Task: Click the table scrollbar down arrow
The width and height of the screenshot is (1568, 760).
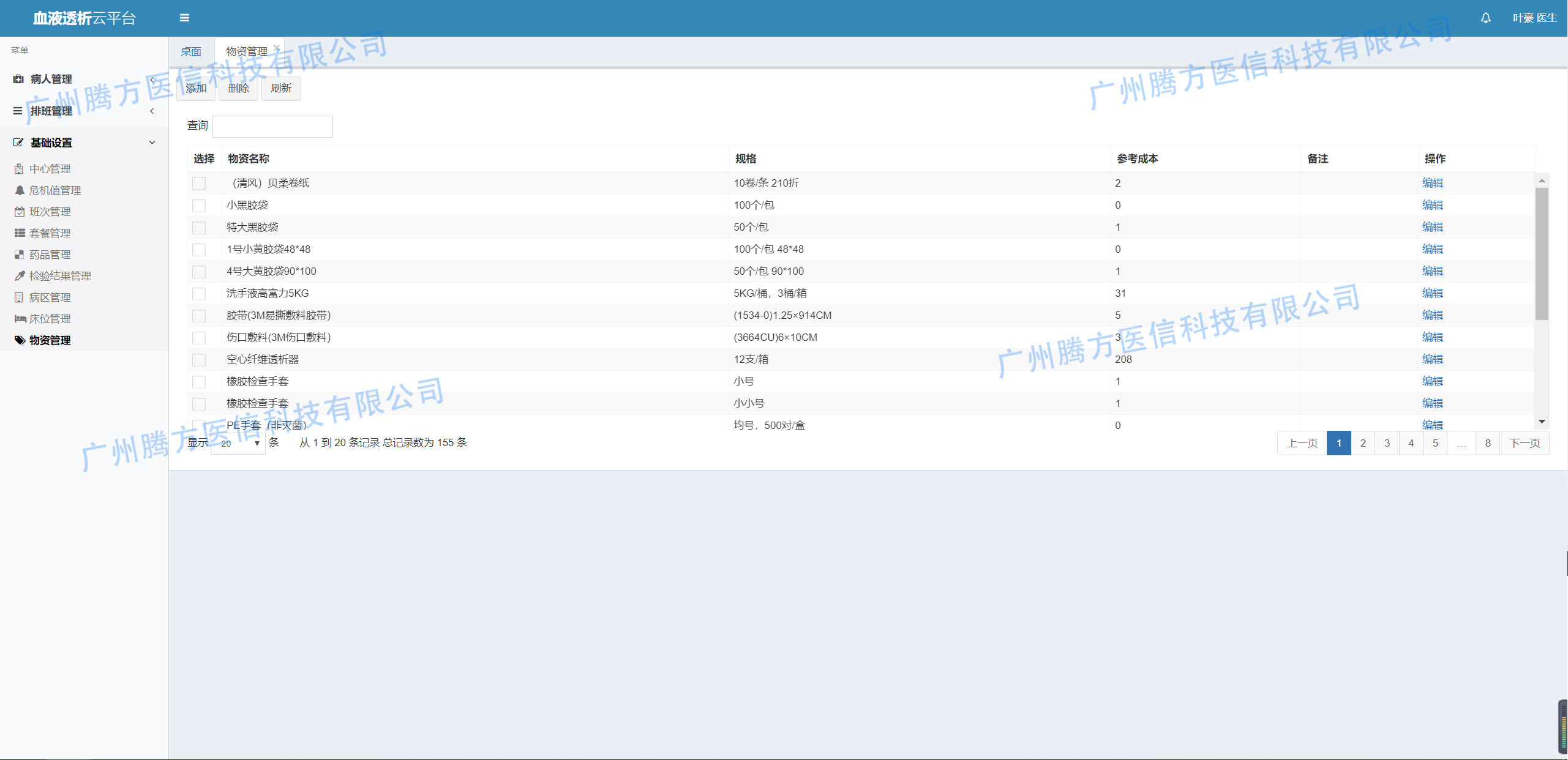Action: pos(1542,422)
